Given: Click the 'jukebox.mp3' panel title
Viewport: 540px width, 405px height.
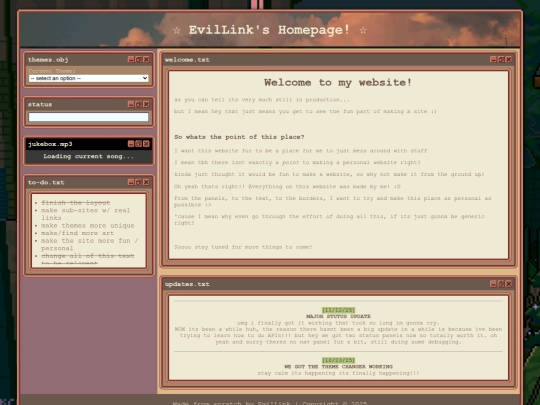Looking at the screenshot, I should coord(50,144).
